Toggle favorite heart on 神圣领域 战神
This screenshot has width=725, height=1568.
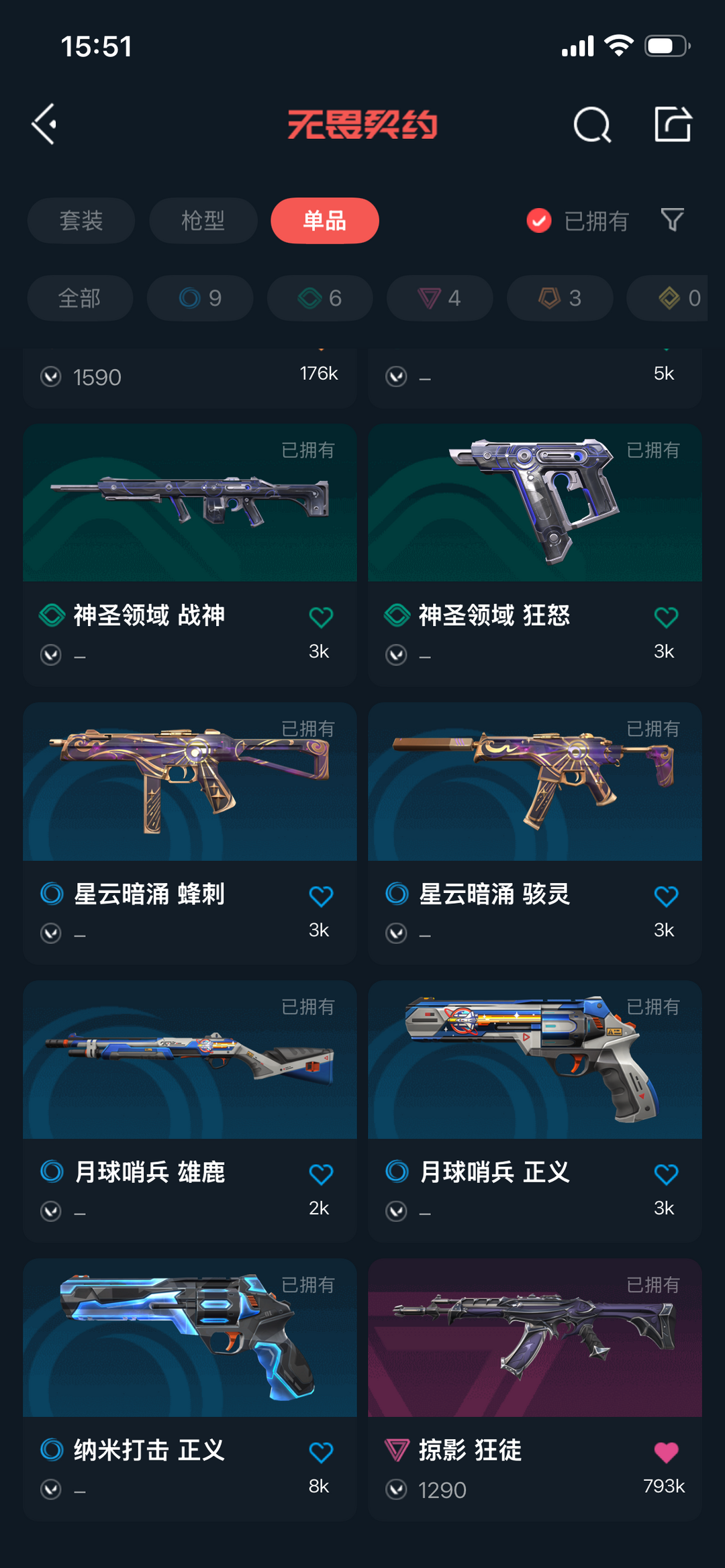click(321, 617)
